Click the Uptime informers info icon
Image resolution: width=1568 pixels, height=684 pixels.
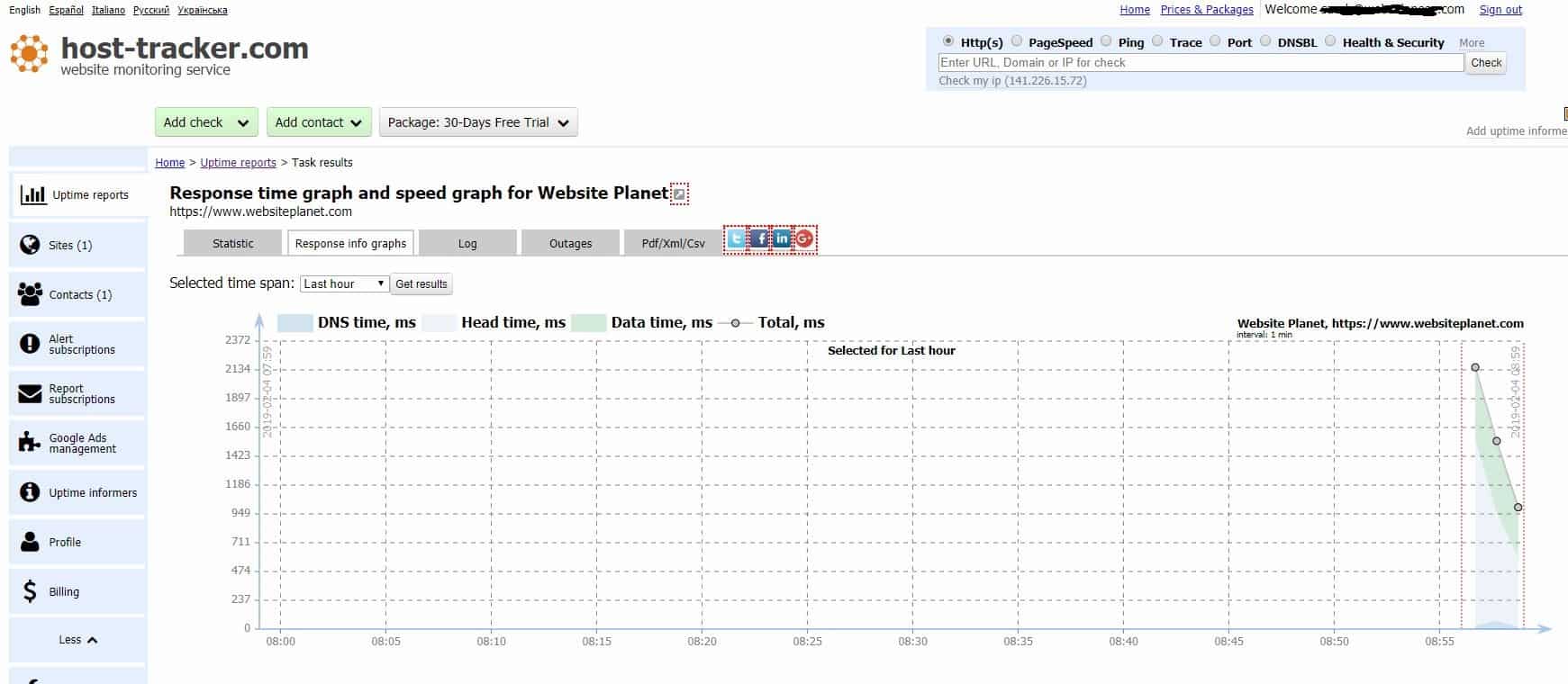click(30, 492)
